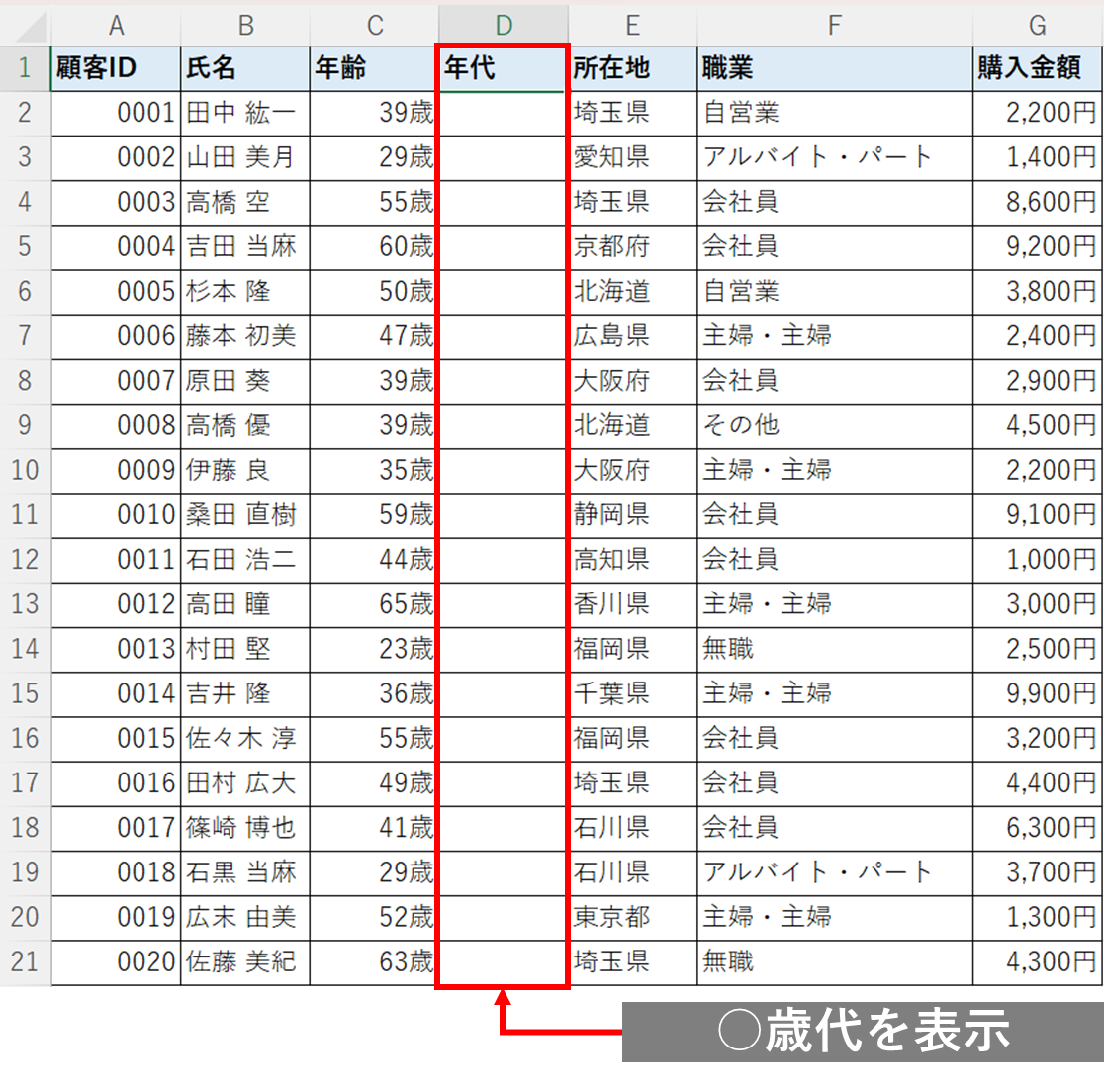The height and width of the screenshot is (1092, 1104).
Task: Select row 12 header
Action: 26,560
